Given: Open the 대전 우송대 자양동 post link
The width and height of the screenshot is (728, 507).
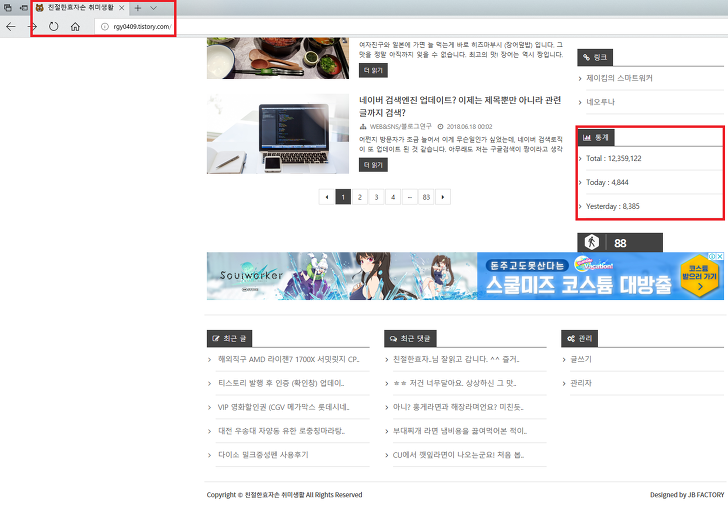Looking at the screenshot, I should 281,431.
